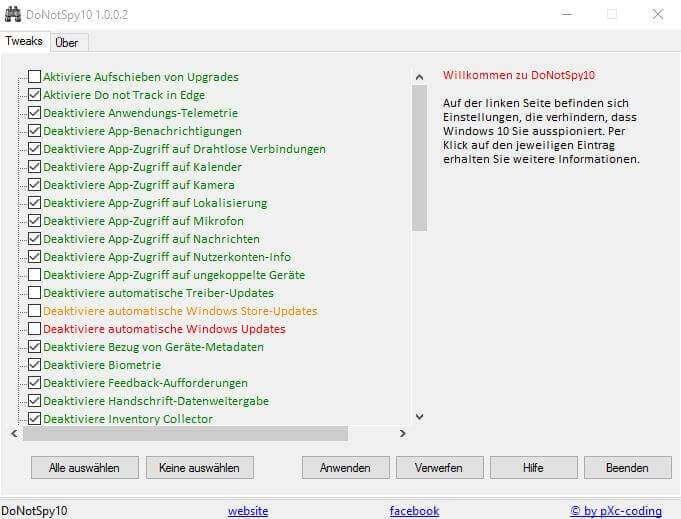Click scroll down arrow of tweaks list
This screenshot has height=519, width=681.
420,417
